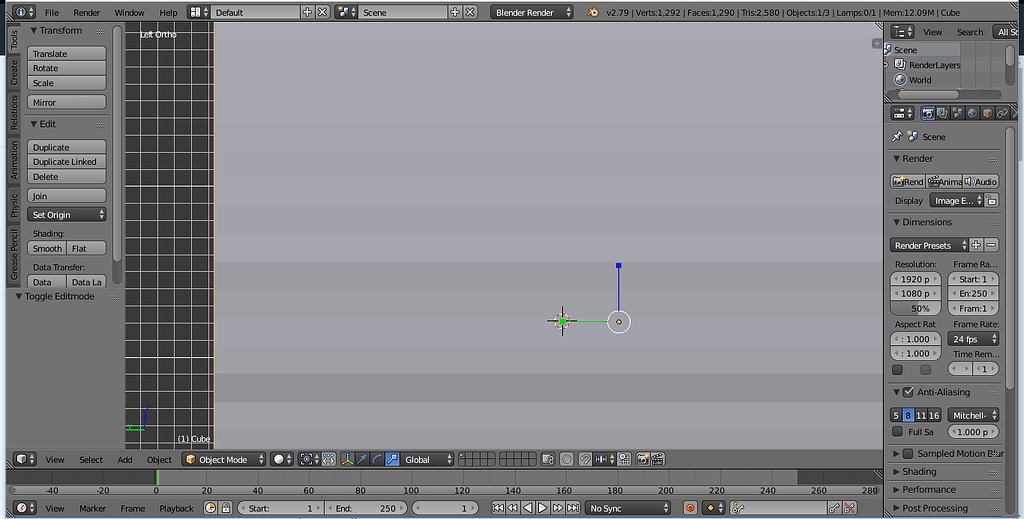Viewport: 1024px width, 519px height.
Task: Click the Blender logo icon in header
Action: point(593,12)
